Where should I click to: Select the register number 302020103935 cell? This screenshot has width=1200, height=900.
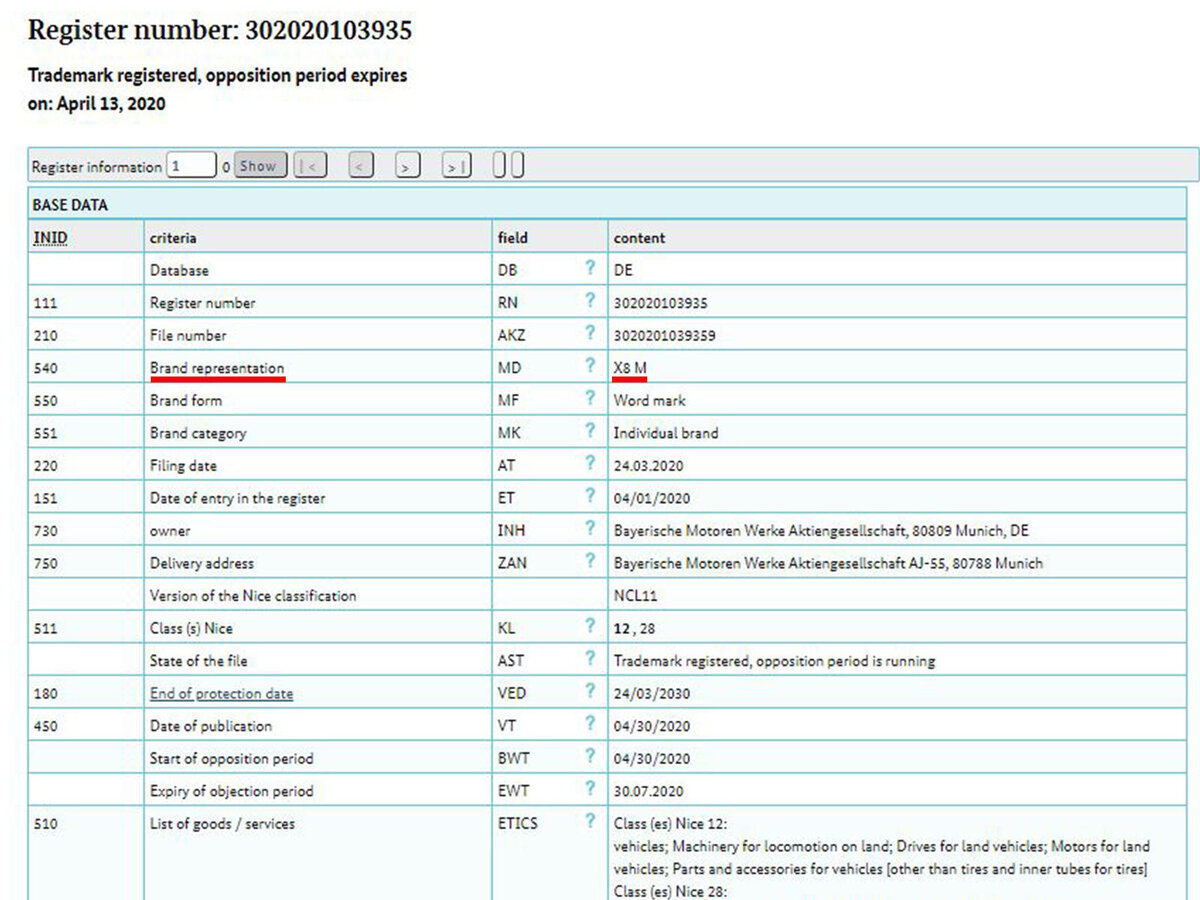click(x=660, y=302)
